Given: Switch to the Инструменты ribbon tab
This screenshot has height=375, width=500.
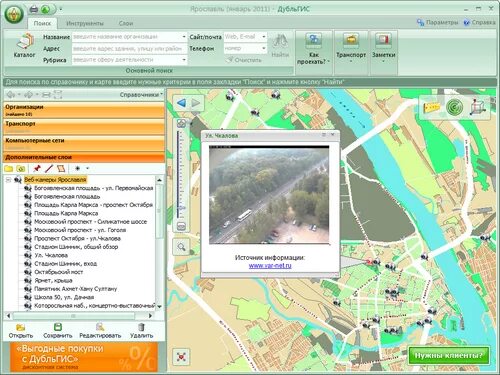Looking at the screenshot, I should pos(85,23).
